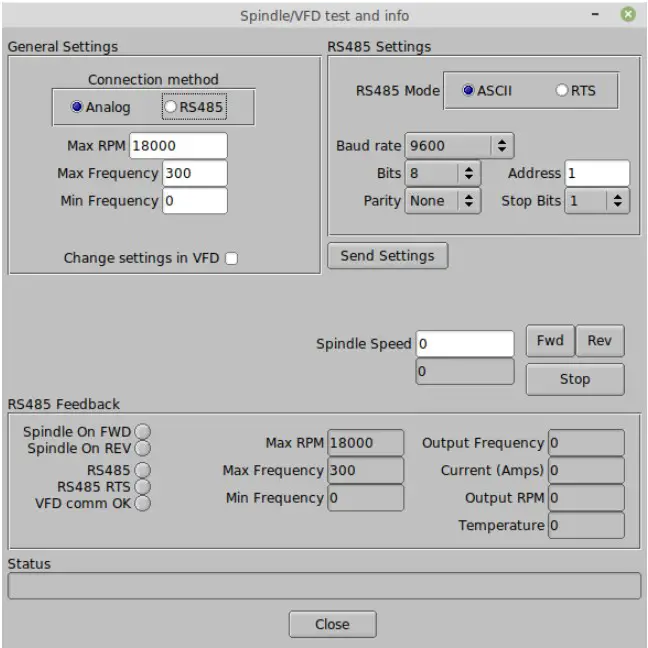The height and width of the screenshot is (648, 648).
Task: Click the feedback Min Frequency readout
Action: pos(365,498)
